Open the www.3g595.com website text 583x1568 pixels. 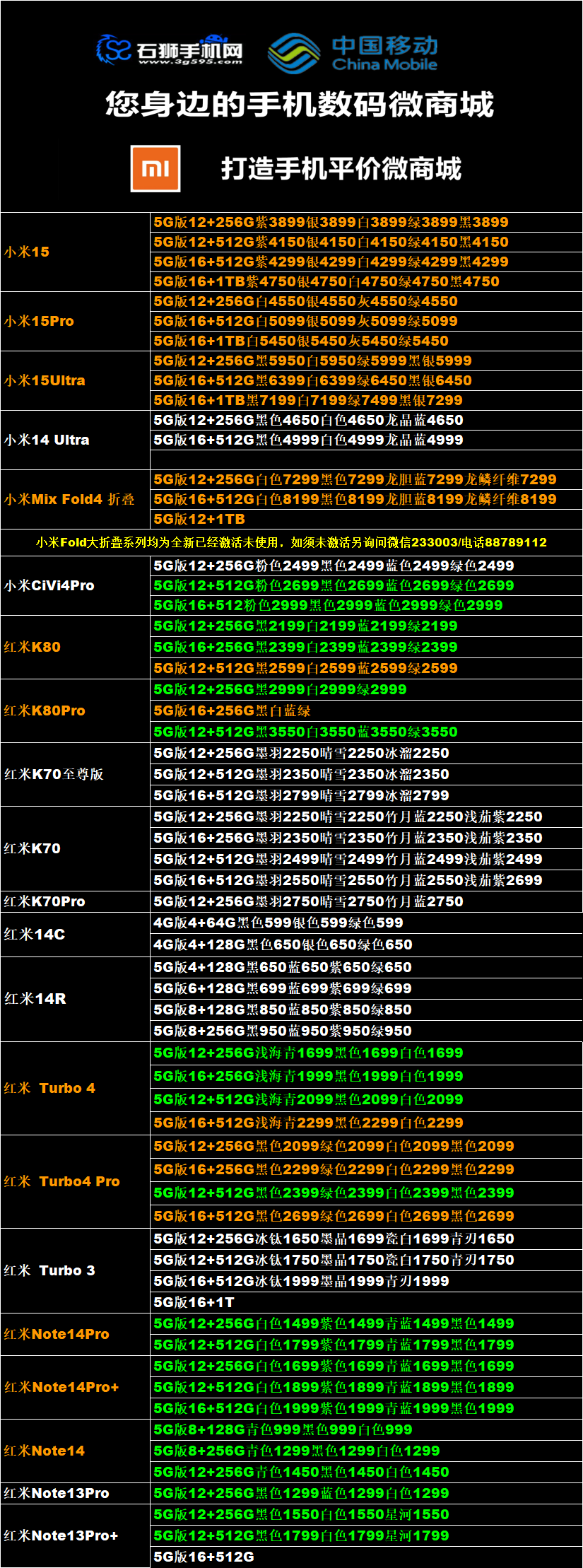[x=190, y=62]
